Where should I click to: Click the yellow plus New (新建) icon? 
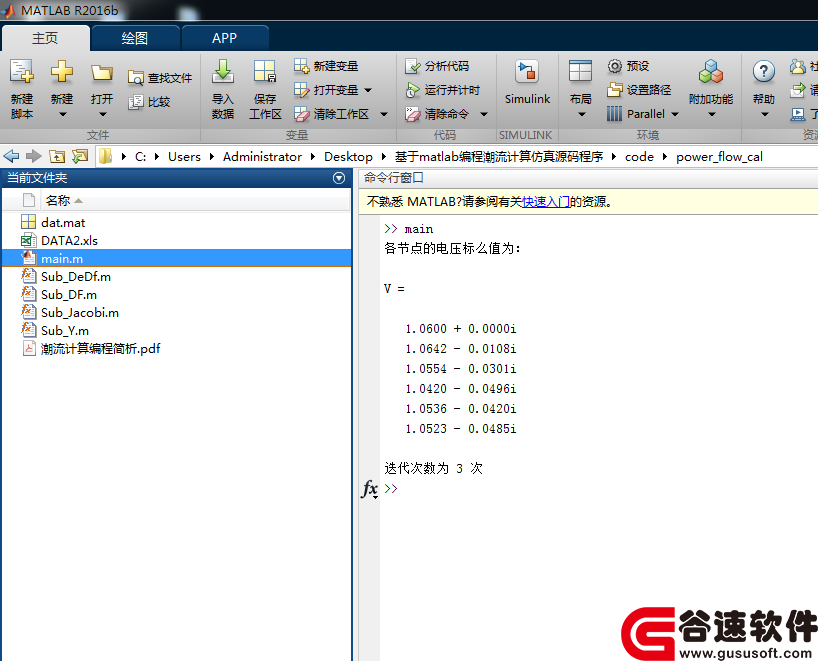point(62,71)
